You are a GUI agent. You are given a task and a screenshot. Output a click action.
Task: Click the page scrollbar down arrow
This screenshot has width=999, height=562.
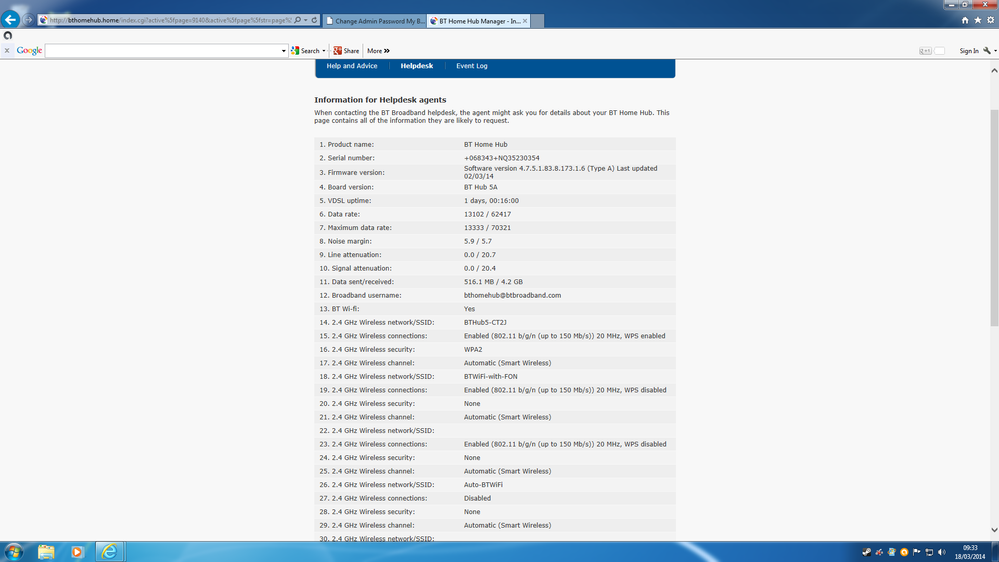pyautogui.click(x=994, y=530)
